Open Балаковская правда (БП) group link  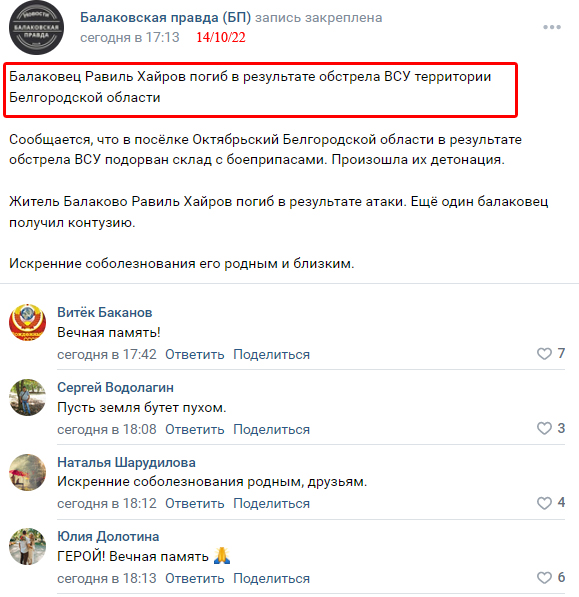point(166,18)
